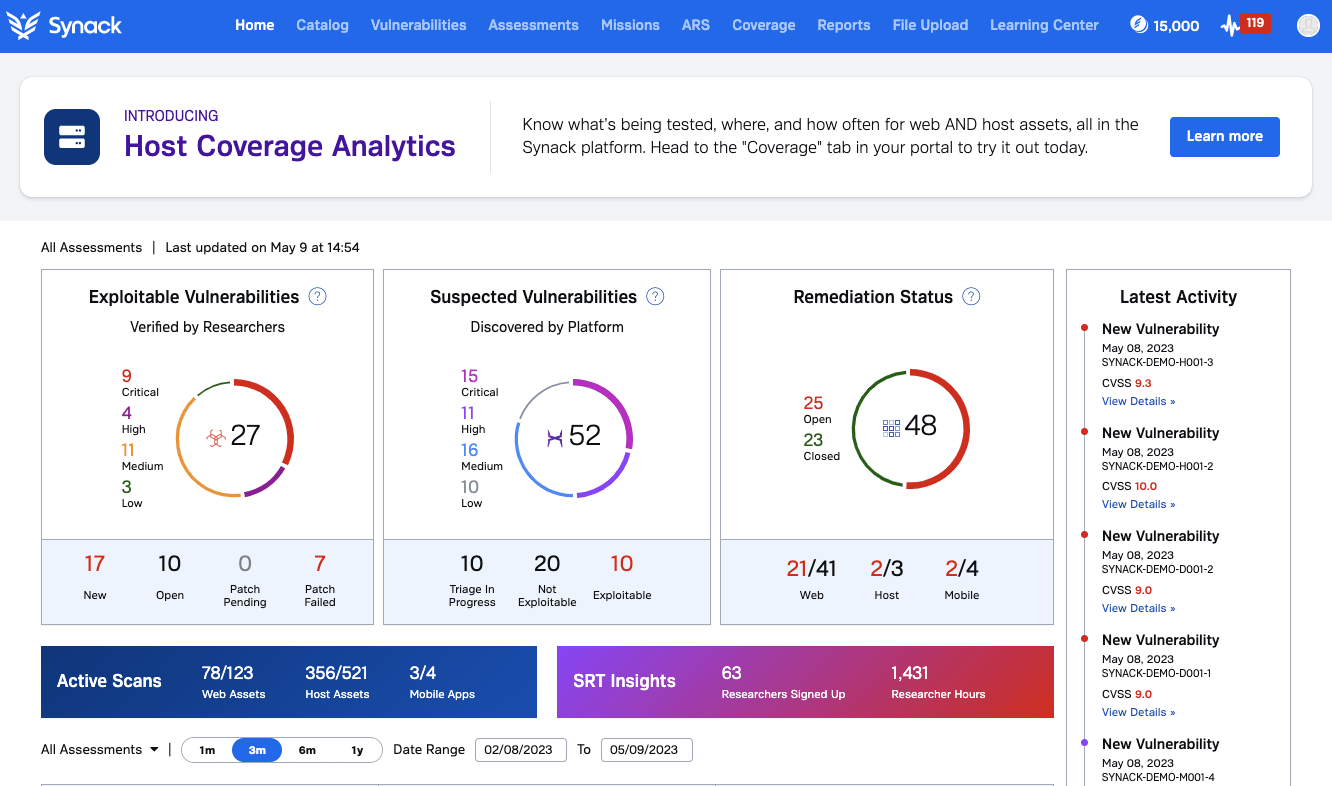Click the Synack logo in header
Viewport: 1332px width, 786px height.
[64, 26]
